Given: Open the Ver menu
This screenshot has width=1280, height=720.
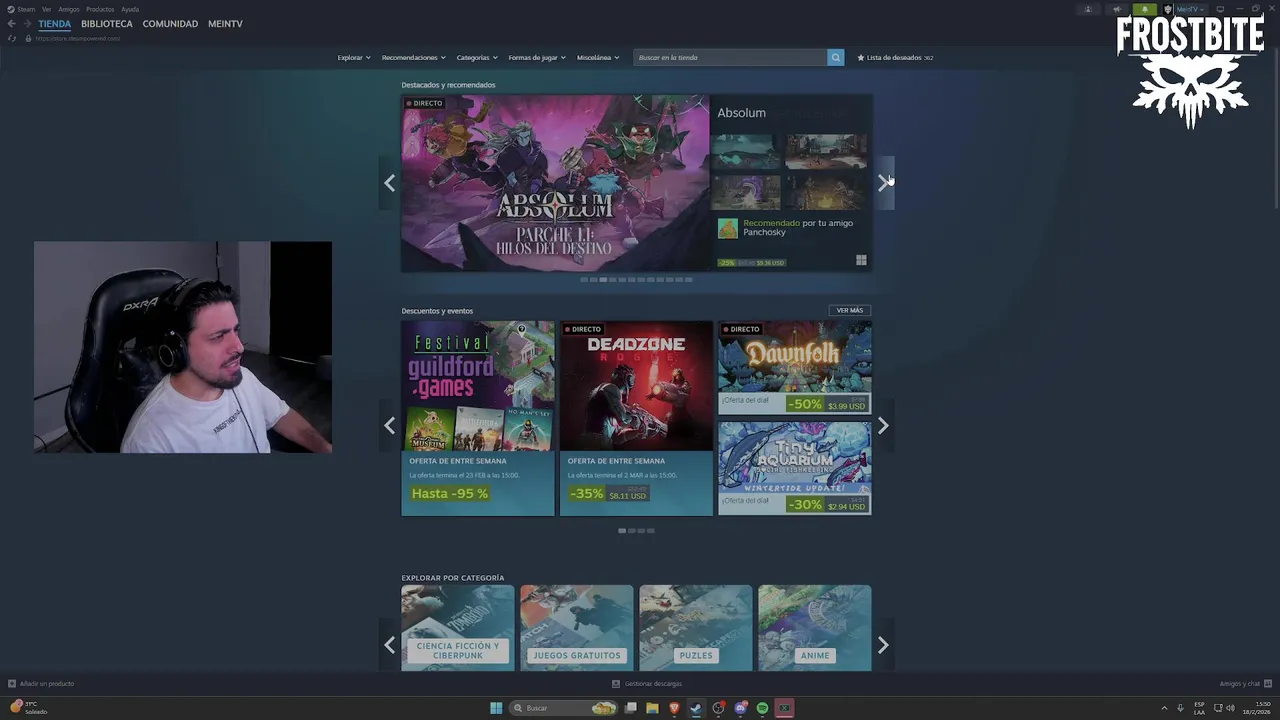Looking at the screenshot, I should tap(46, 9).
